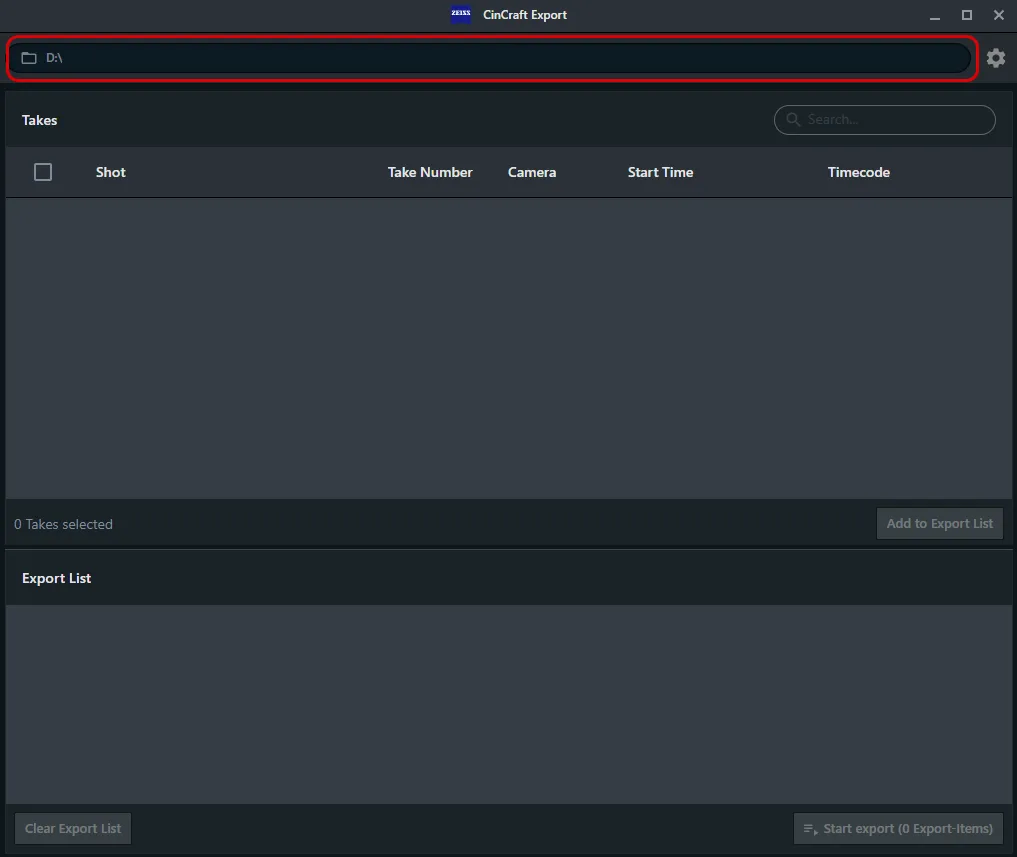Click the Add to Export List button

(x=940, y=524)
